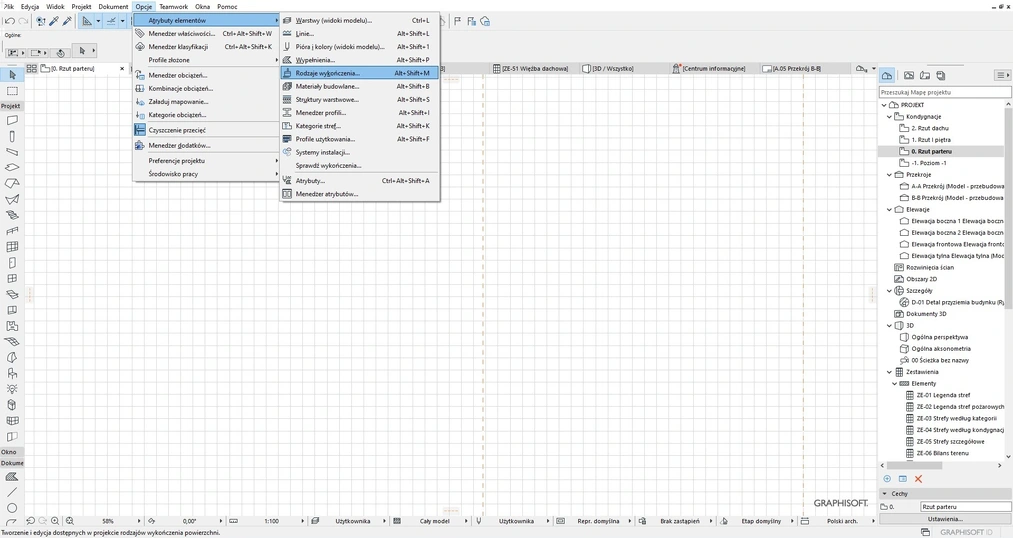Click the red delete X in the navigator
The height and width of the screenshot is (538, 1013).
tap(918, 479)
